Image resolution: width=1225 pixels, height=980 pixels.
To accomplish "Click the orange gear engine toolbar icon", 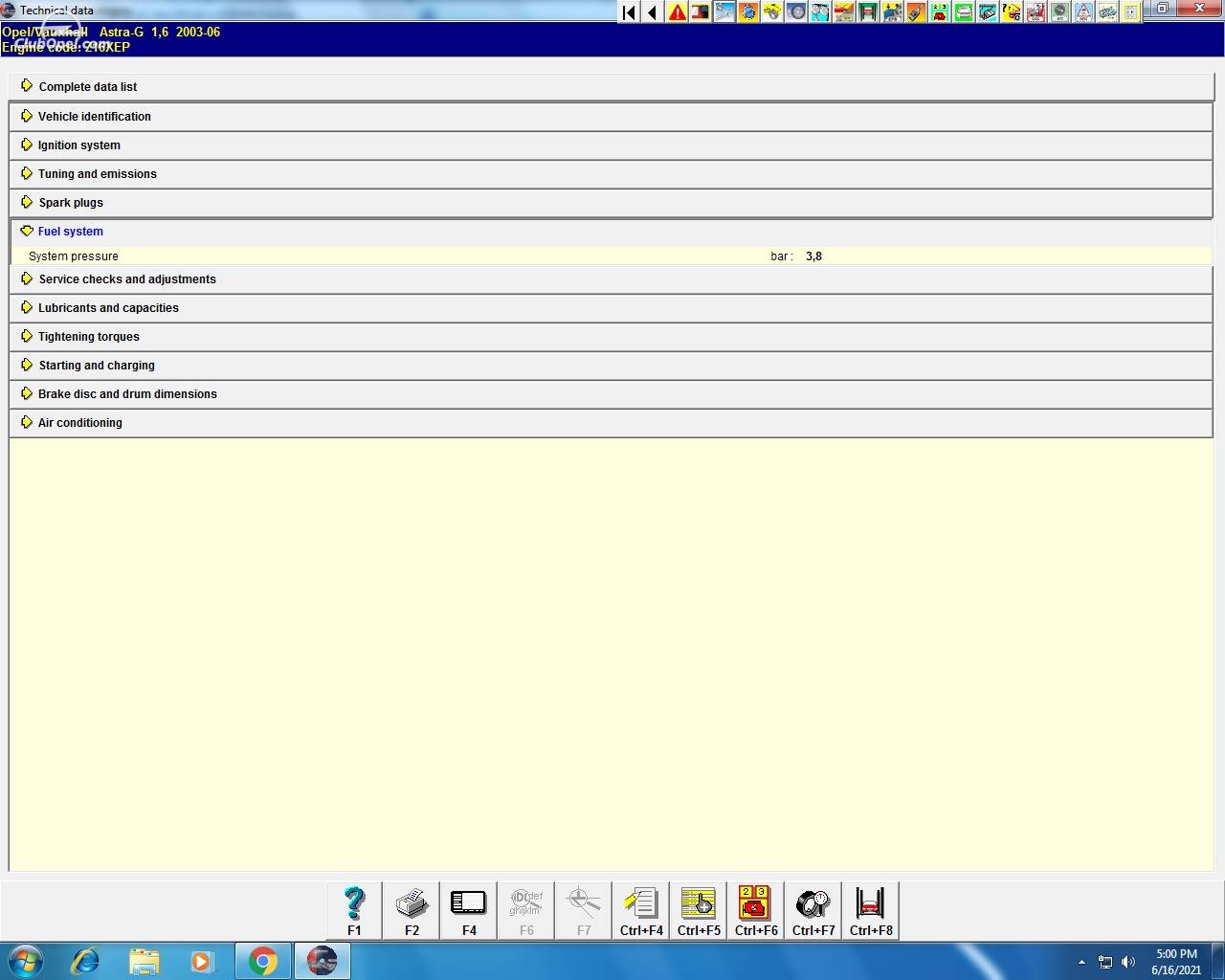I will coord(748,12).
